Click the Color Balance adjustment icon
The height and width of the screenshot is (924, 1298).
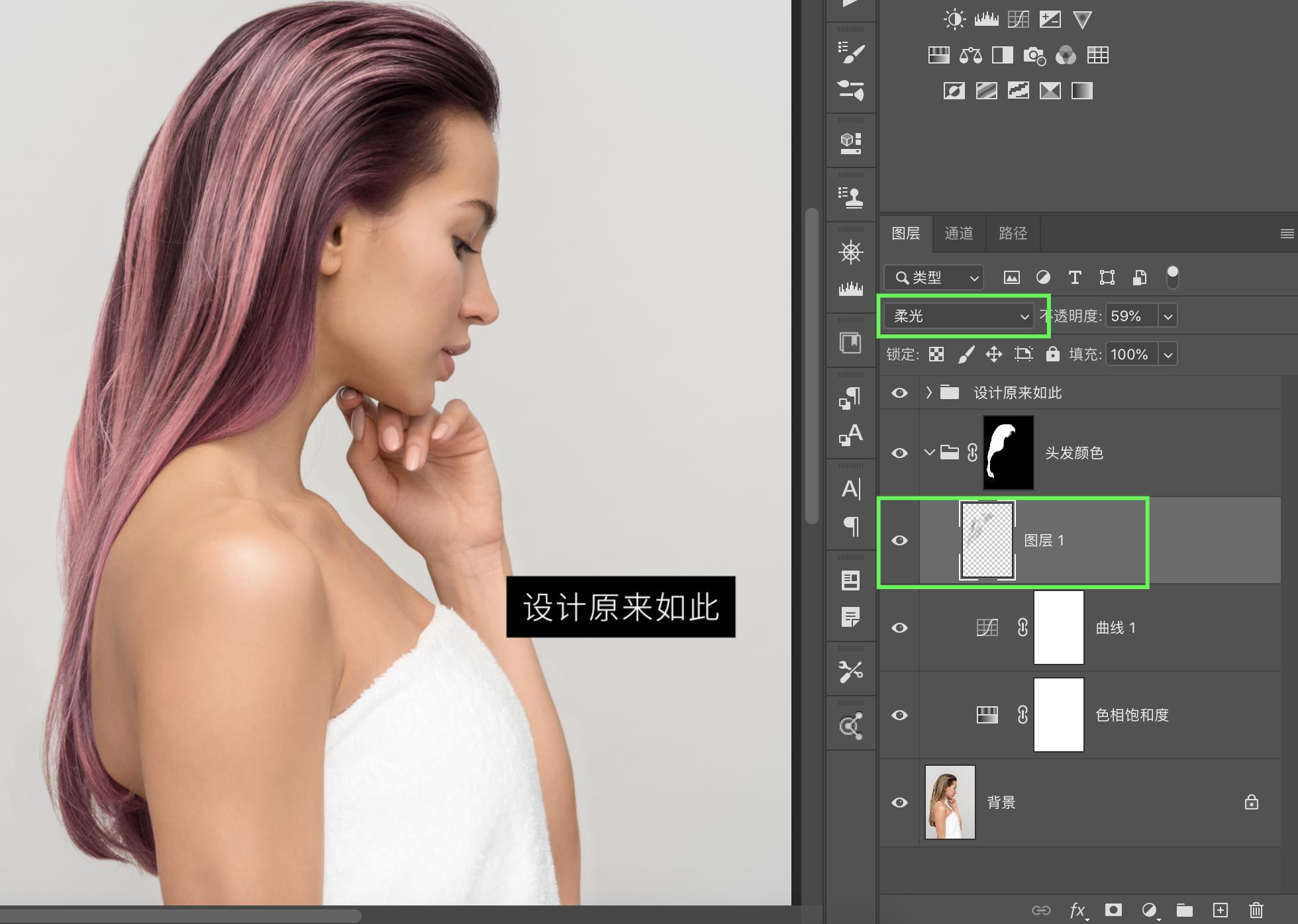pos(970,55)
